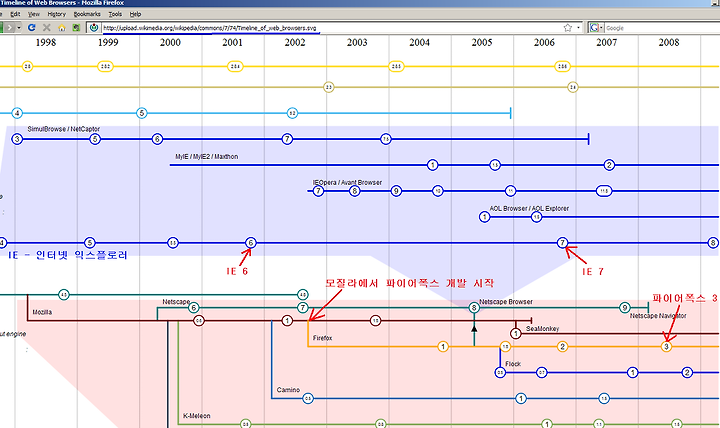The width and height of the screenshot is (720, 428).
Task: Select the SeaMonkey version 1 marker
Action: 516,333
